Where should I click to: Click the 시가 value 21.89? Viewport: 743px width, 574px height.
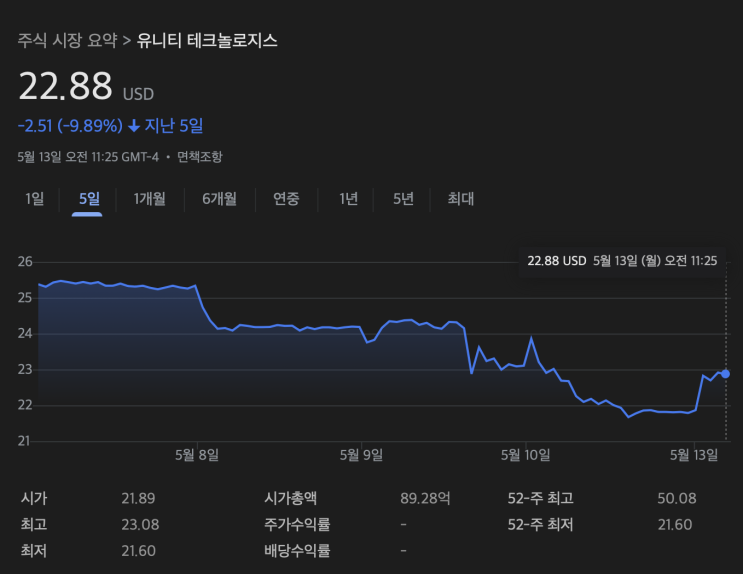click(x=138, y=499)
